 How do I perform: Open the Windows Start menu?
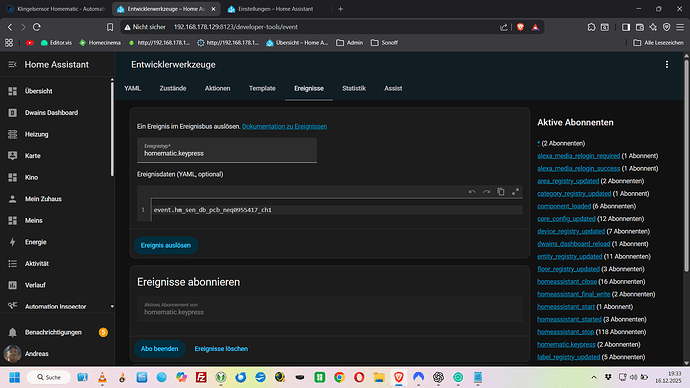click(15, 377)
